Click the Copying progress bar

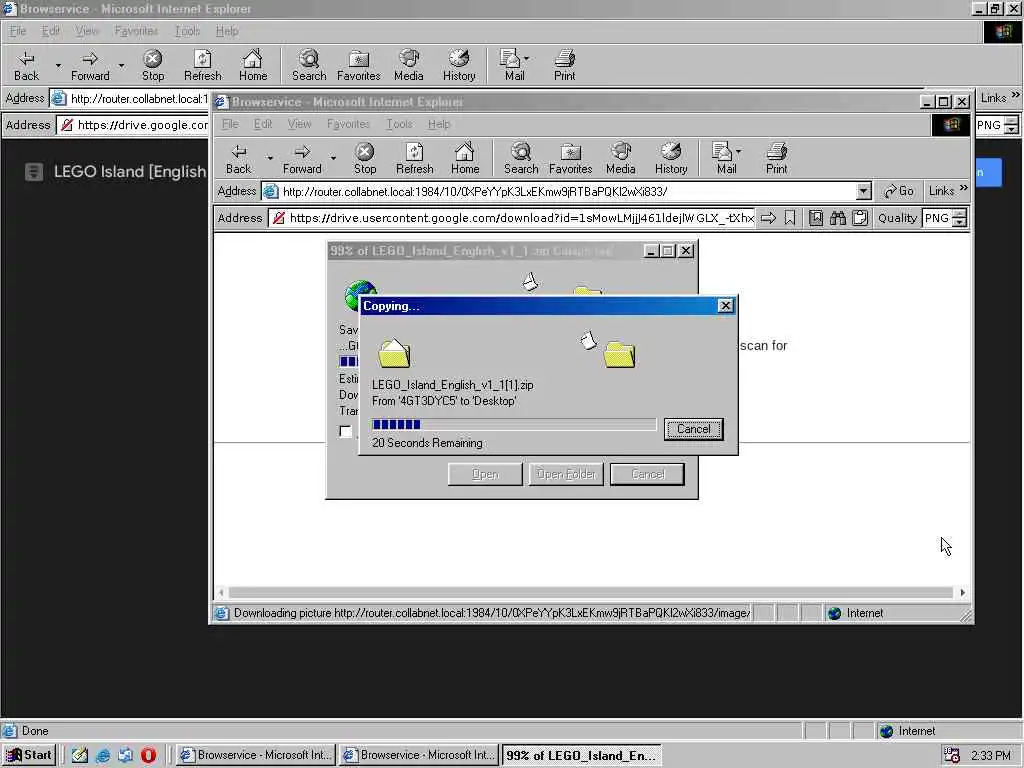point(514,424)
